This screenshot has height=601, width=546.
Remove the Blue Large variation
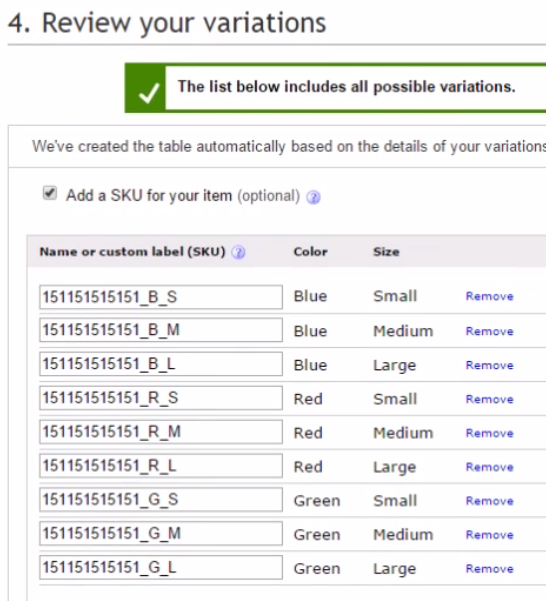click(489, 365)
